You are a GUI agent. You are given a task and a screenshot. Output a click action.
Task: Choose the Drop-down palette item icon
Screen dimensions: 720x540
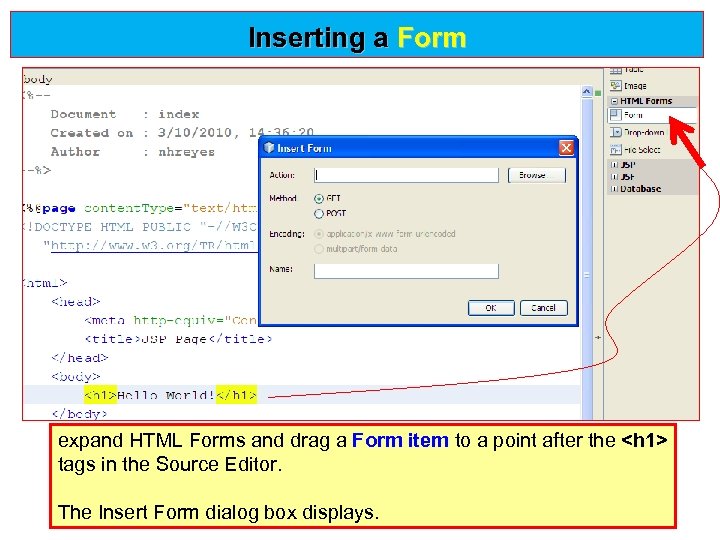coord(615,132)
